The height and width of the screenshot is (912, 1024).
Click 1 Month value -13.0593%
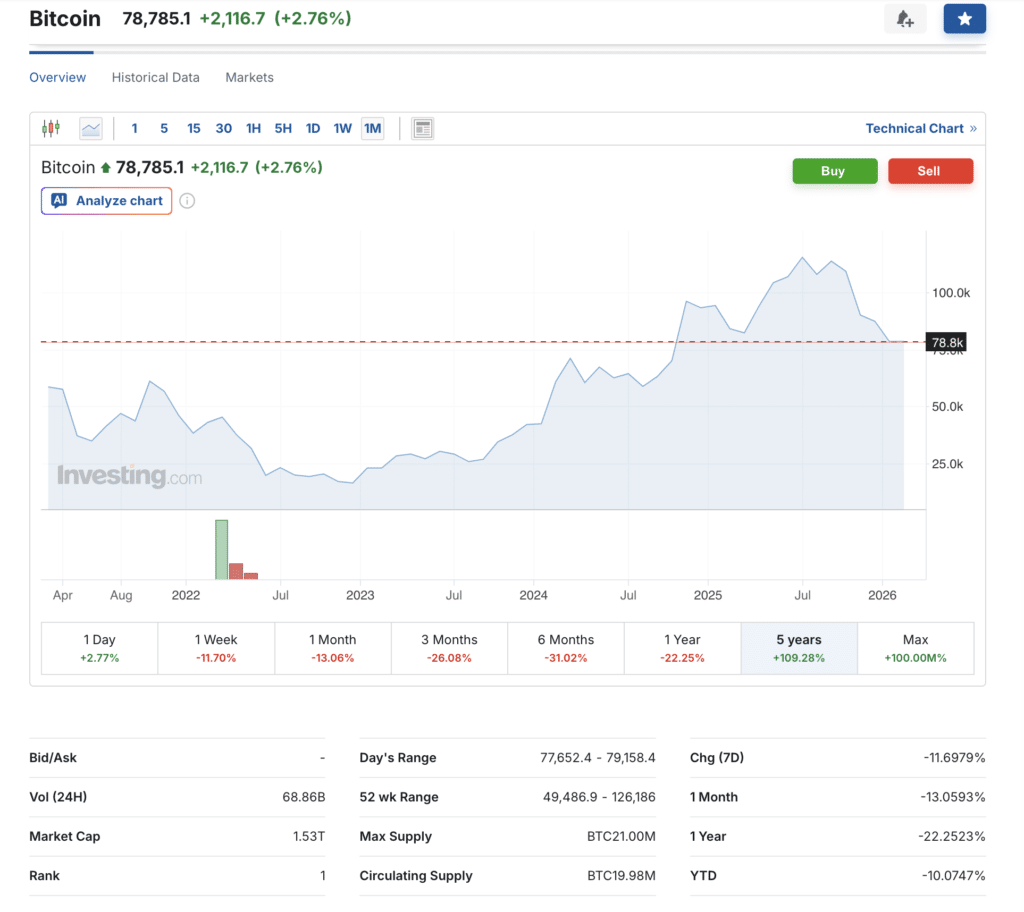click(x=953, y=797)
